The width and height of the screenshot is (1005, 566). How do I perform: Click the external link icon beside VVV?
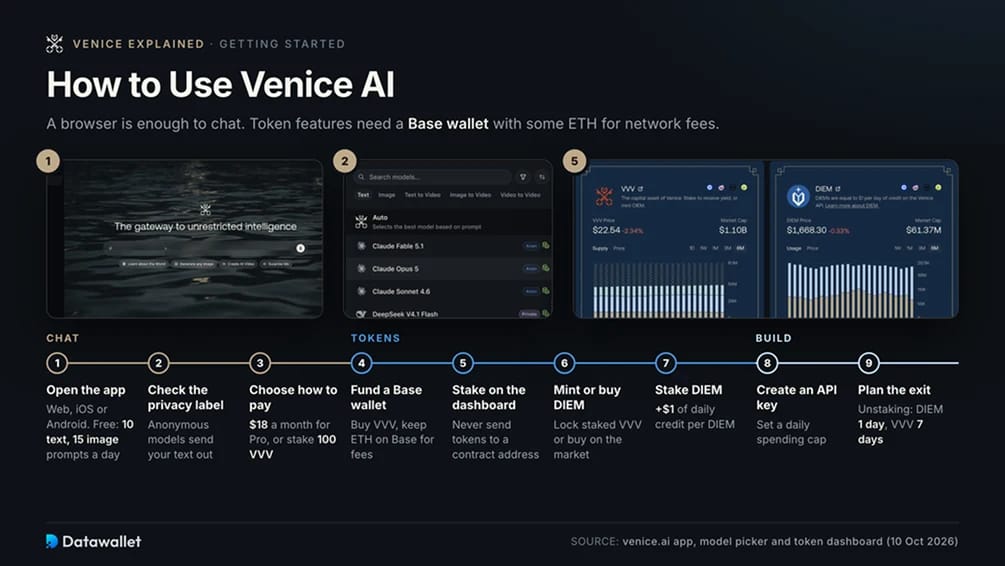640,189
